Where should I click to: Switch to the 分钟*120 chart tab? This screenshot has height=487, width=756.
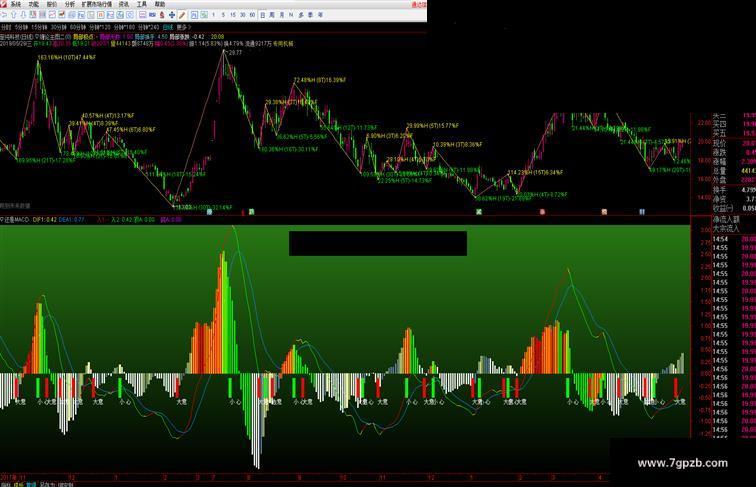(100, 27)
